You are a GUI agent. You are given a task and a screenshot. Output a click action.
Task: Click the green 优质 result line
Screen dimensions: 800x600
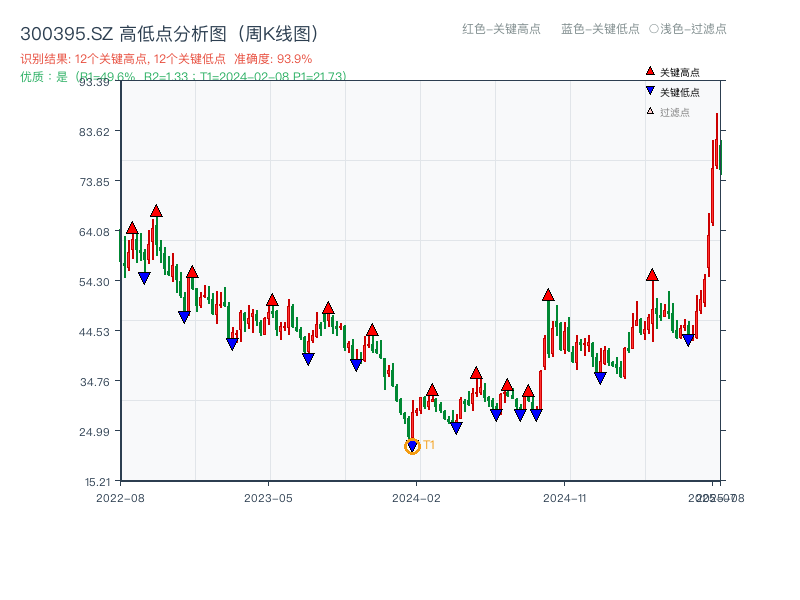[183, 77]
